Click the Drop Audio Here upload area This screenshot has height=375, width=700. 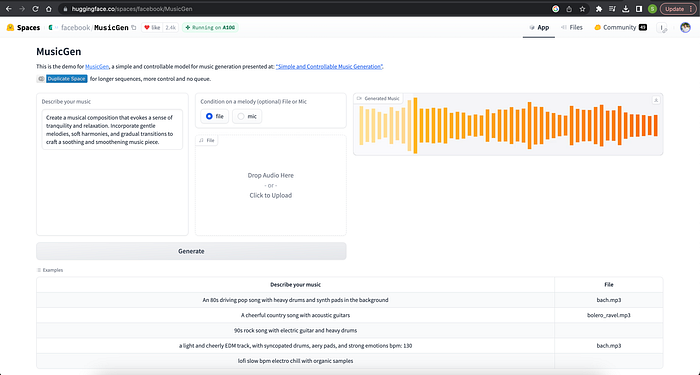tap(271, 185)
